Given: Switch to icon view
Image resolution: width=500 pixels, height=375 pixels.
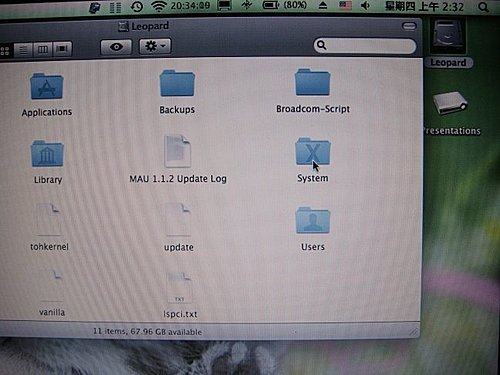Looking at the screenshot, I should pyautogui.click(x=6, y=50).
